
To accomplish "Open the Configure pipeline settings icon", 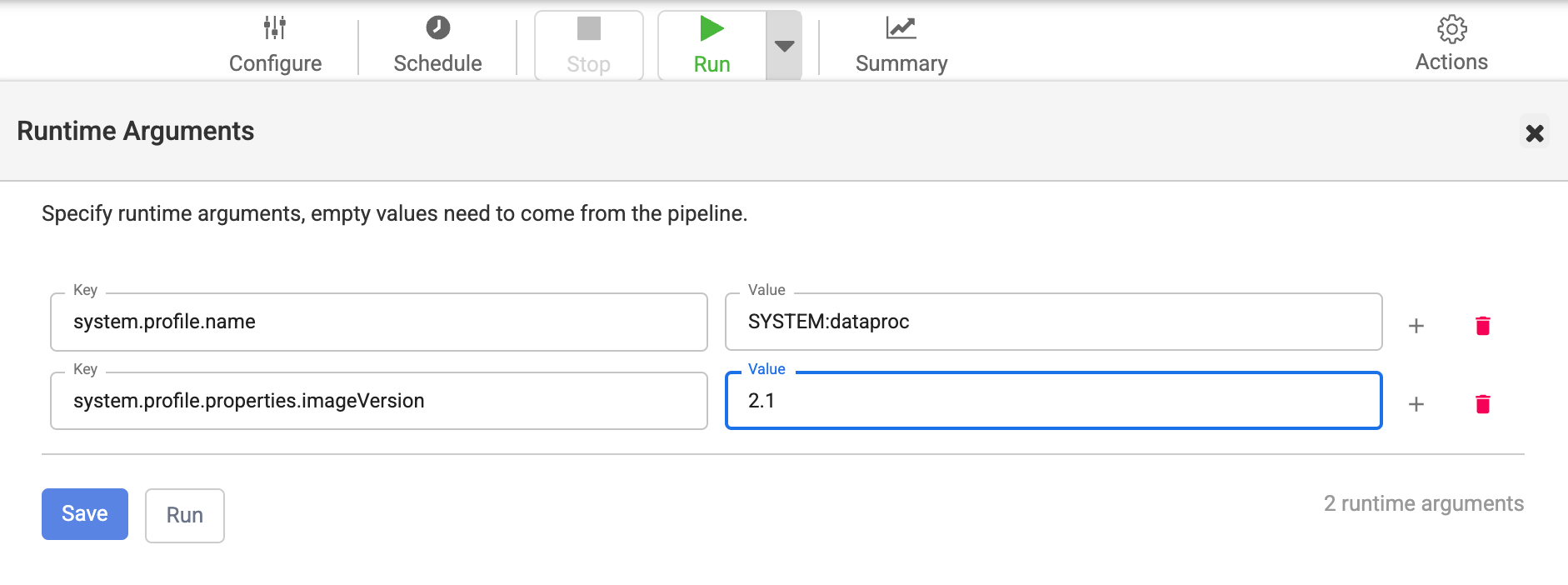I will [275, 27].
